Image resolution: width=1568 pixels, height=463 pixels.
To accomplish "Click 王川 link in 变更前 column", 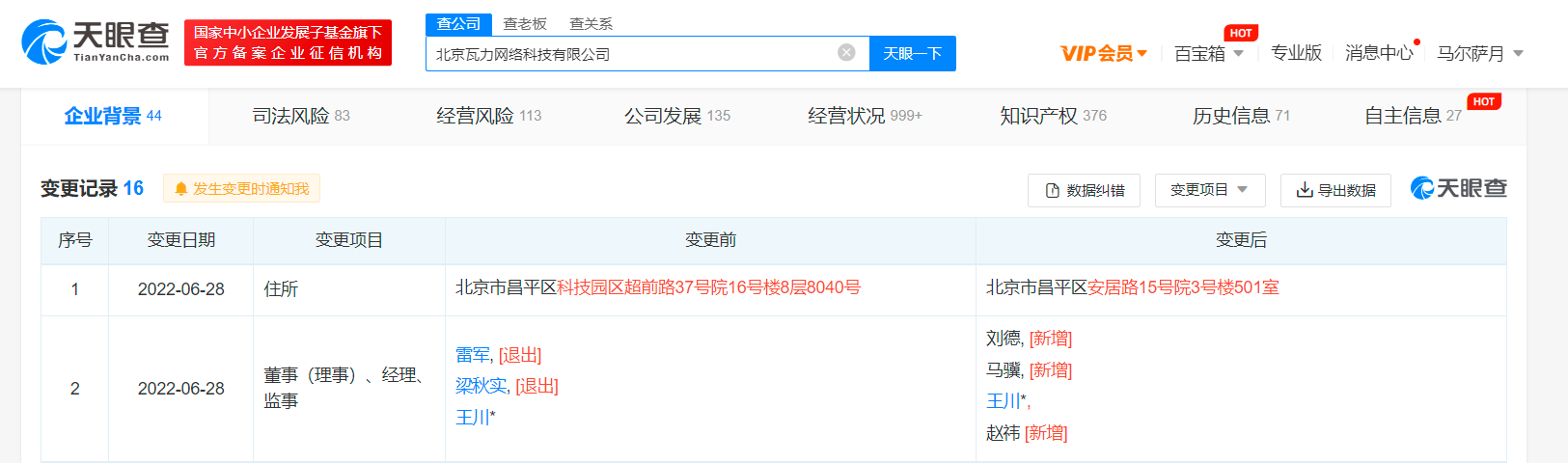I will (472, 418).
